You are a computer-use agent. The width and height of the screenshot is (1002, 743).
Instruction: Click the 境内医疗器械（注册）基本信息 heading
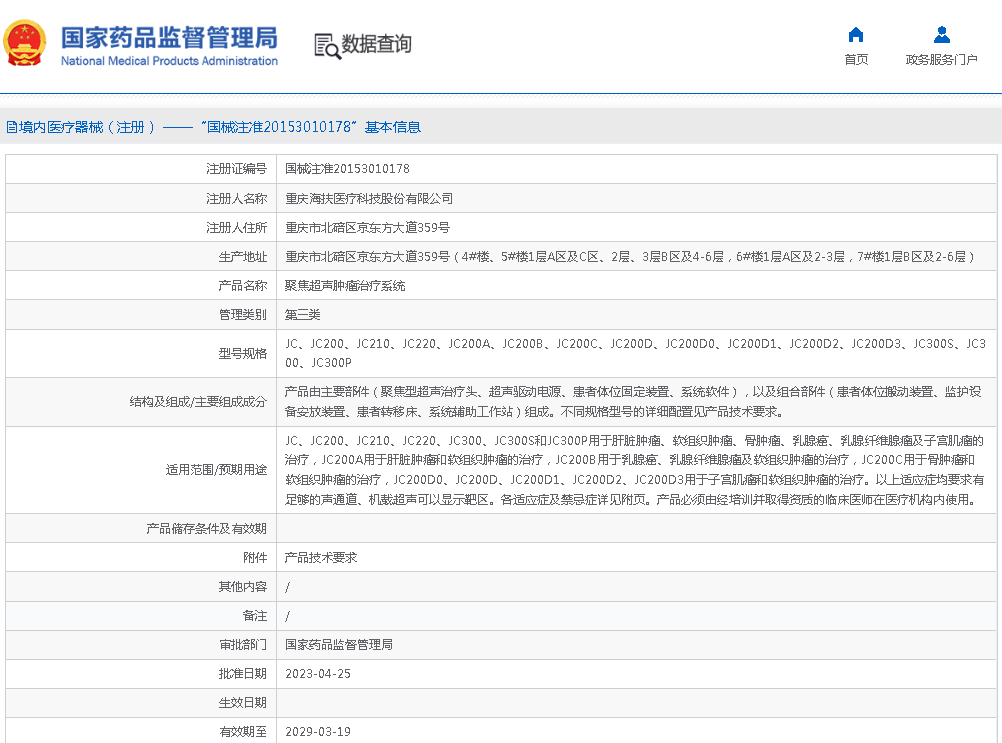[x=213, y=127]
